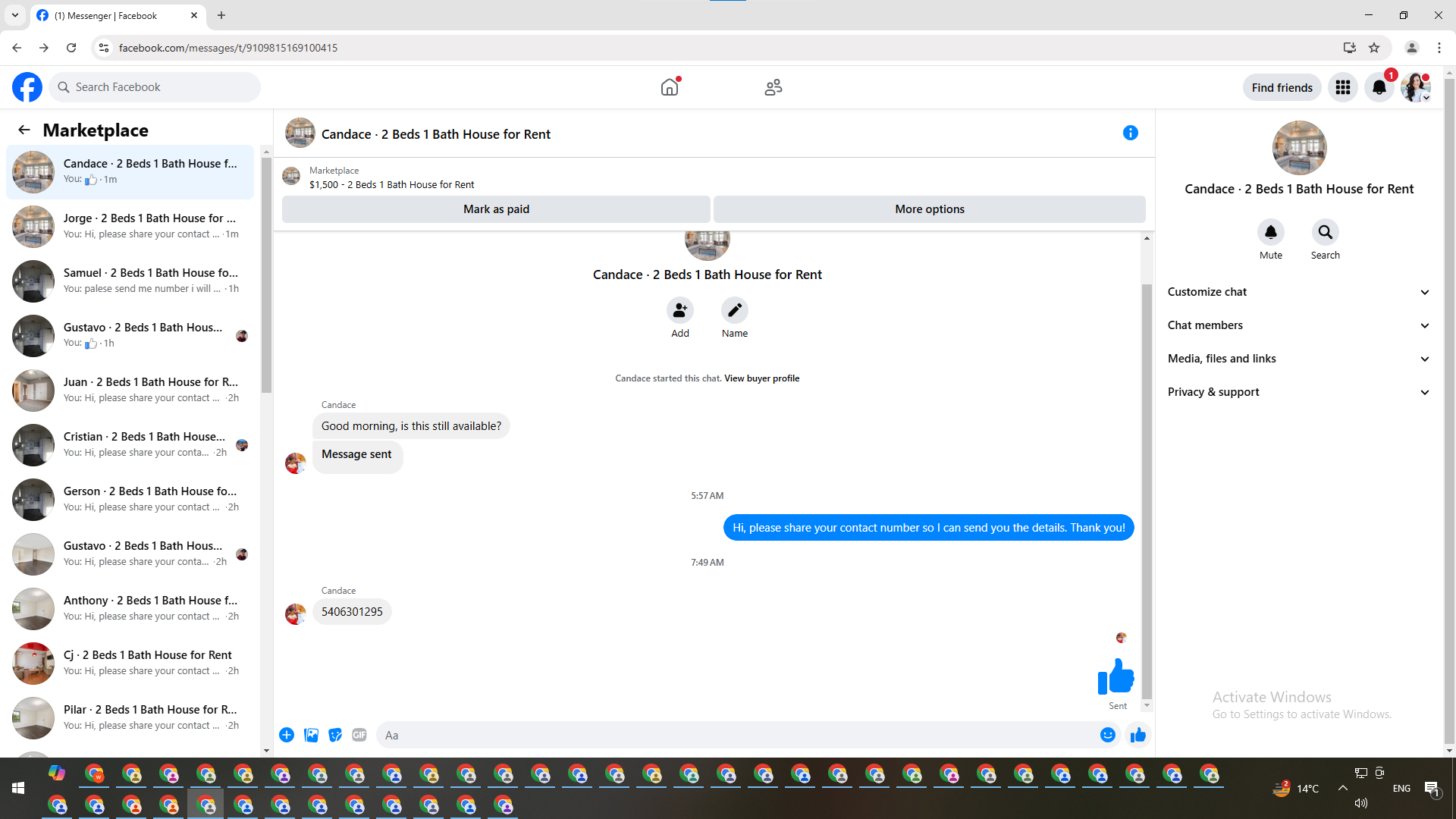Open View buyer profile link

[761, 378]
